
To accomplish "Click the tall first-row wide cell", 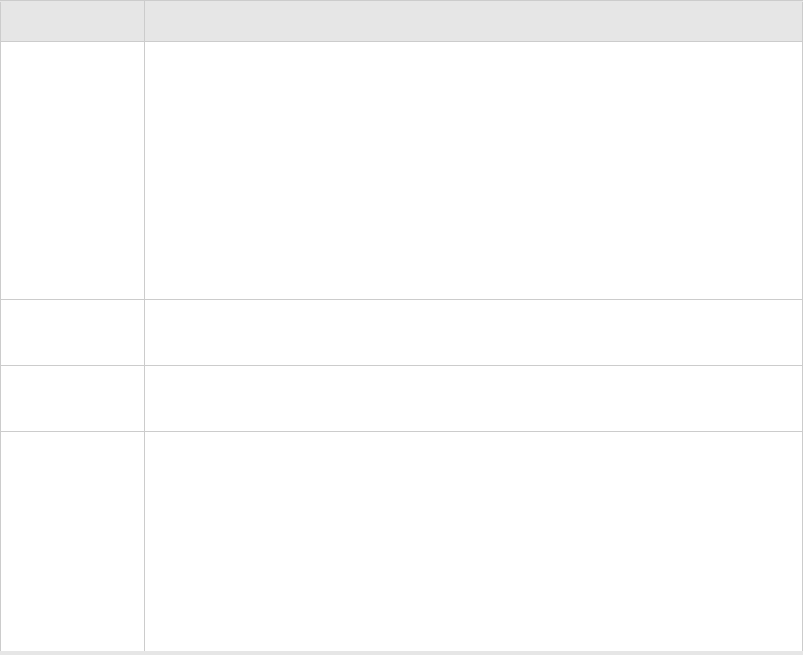I will coord(473,171).
